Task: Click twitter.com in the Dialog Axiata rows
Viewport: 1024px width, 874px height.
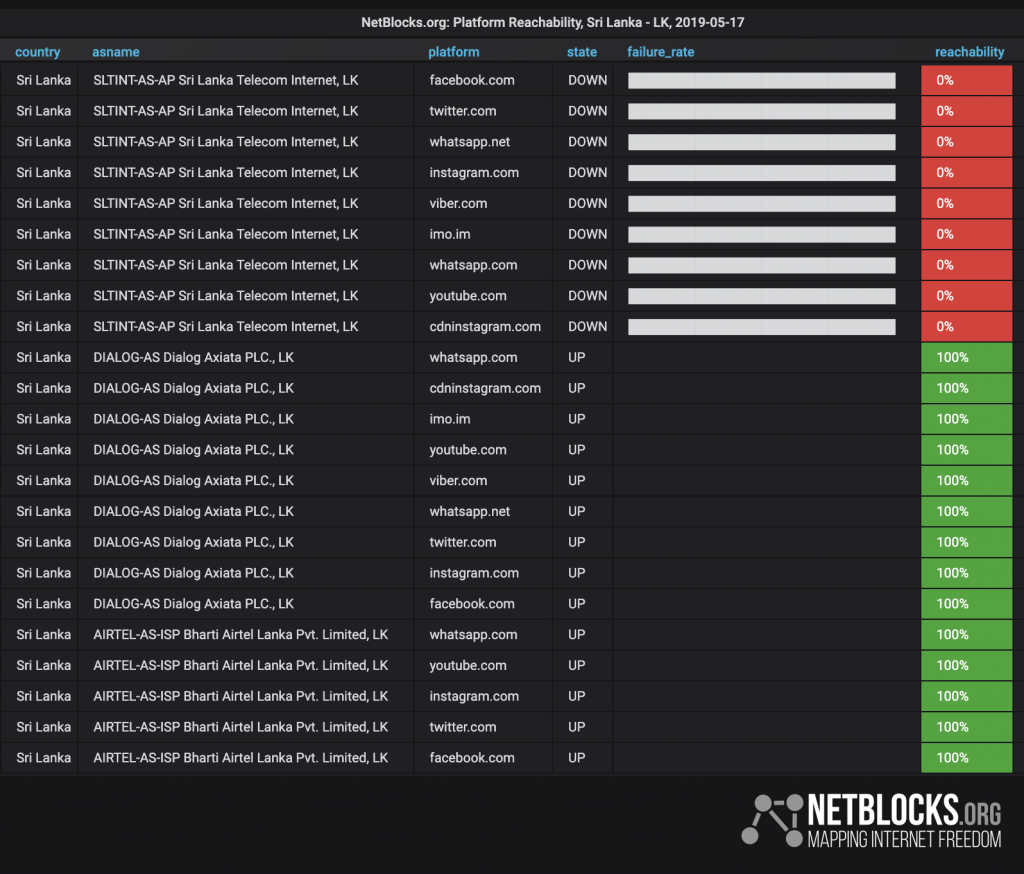Action: pos(462,542)
